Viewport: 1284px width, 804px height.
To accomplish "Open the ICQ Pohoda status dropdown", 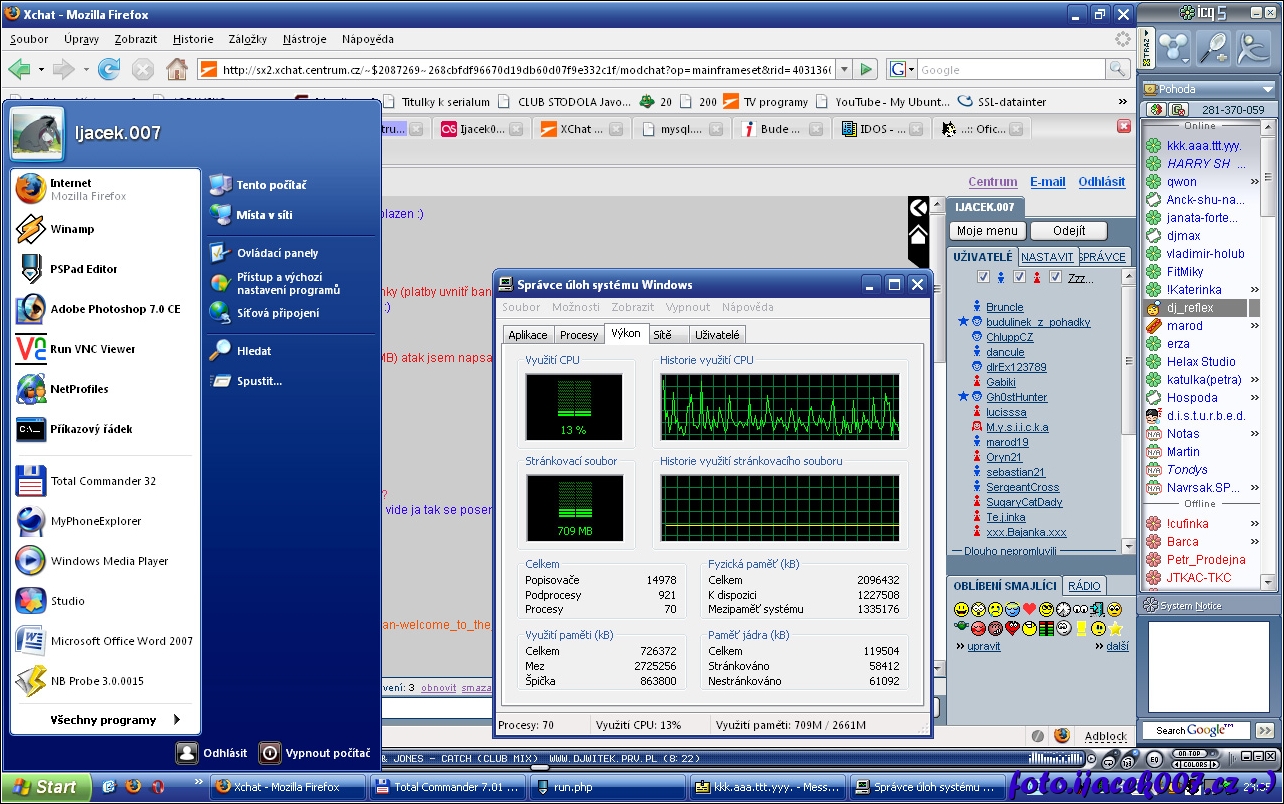I will pyautogui.click(x=1267, y=89).
